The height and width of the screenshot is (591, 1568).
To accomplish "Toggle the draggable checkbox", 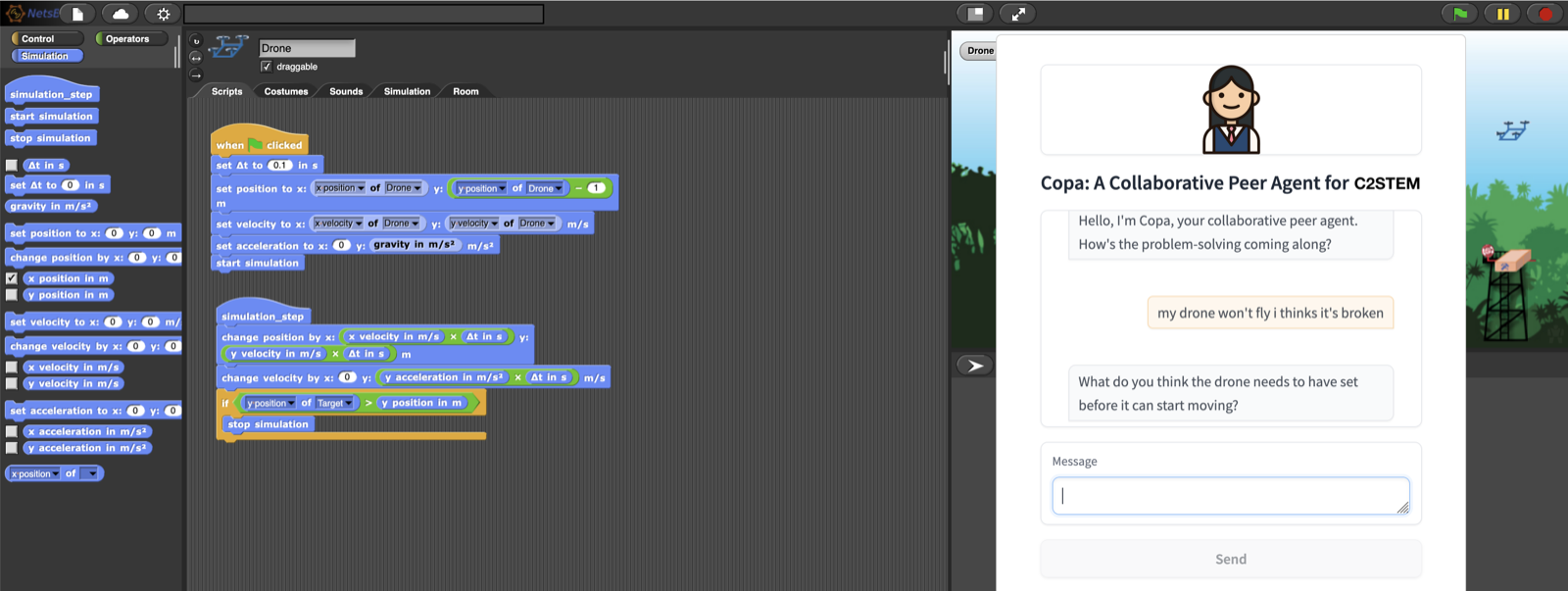I will point(266,67).
